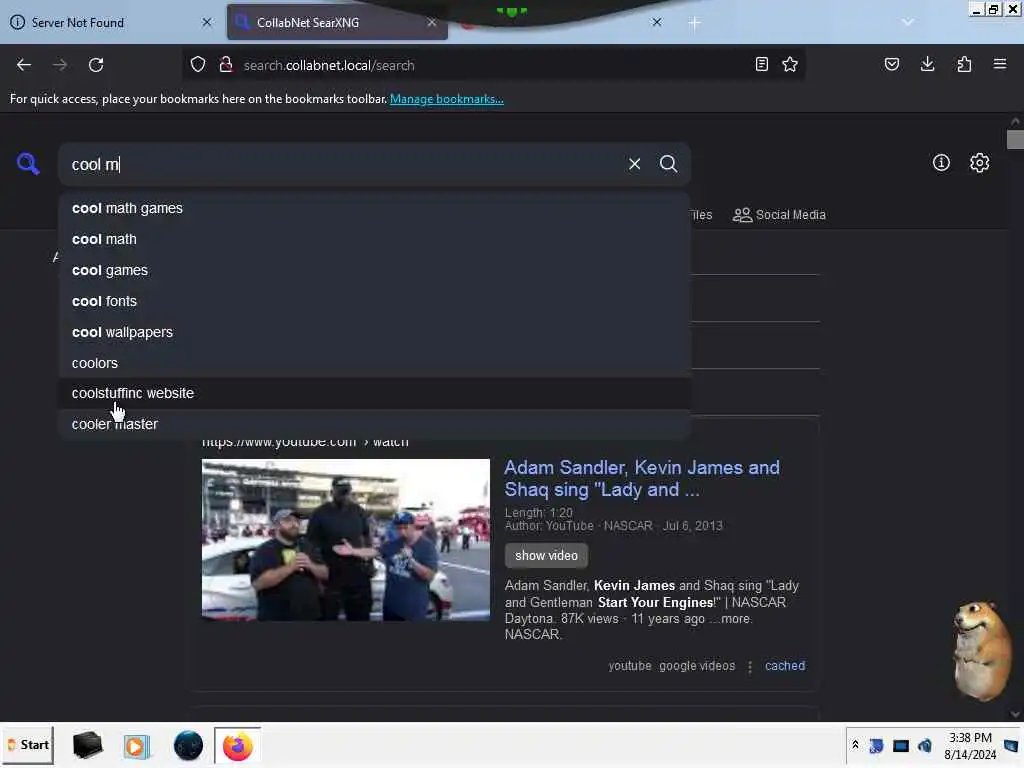Open the extensions puzzle icon

964,64
